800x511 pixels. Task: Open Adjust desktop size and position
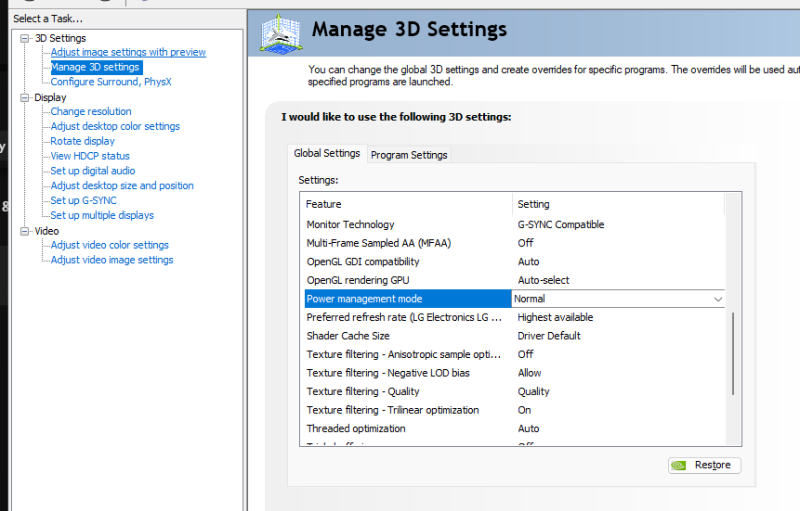(122, 186)
